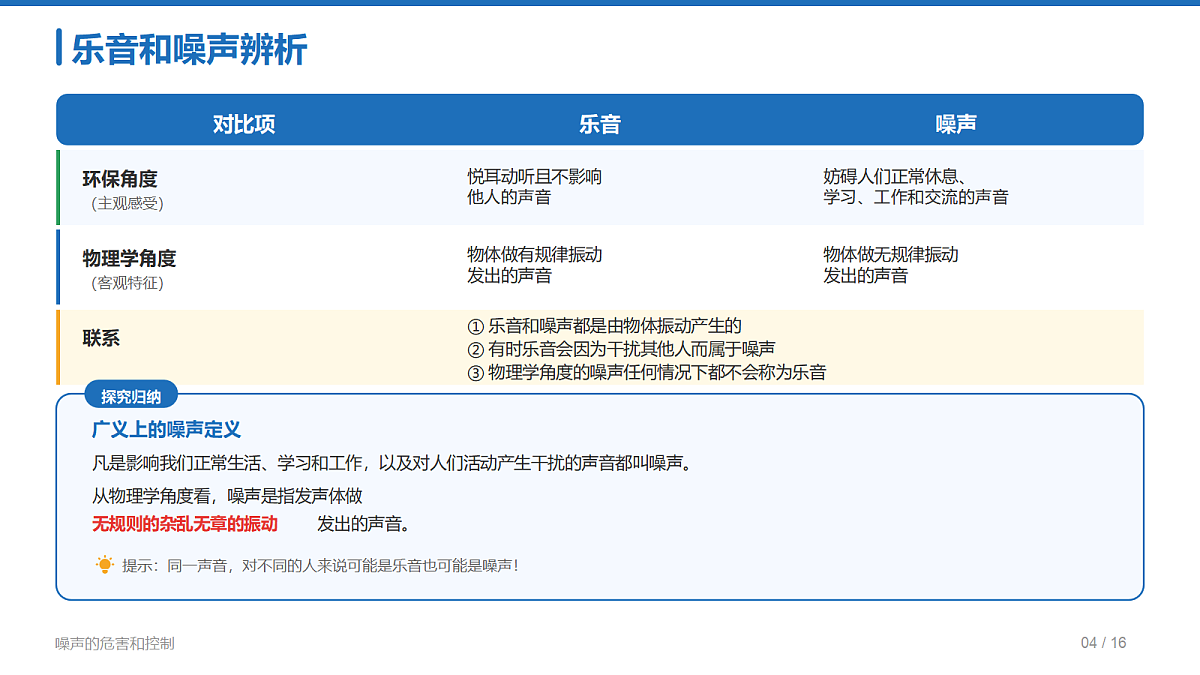This screenshot has width=1200, height=675.
Task: Click the 探究归纳 badge label
Action: point(131,396)
